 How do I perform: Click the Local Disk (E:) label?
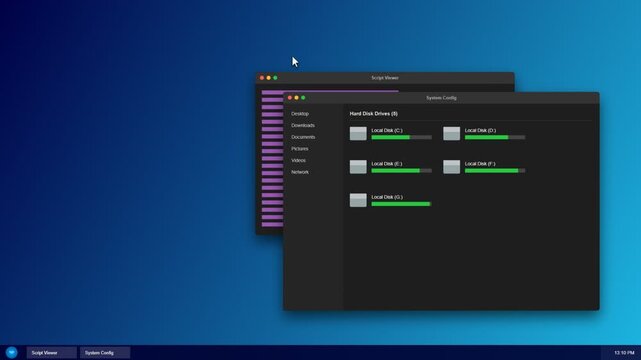tap(387, 164)
